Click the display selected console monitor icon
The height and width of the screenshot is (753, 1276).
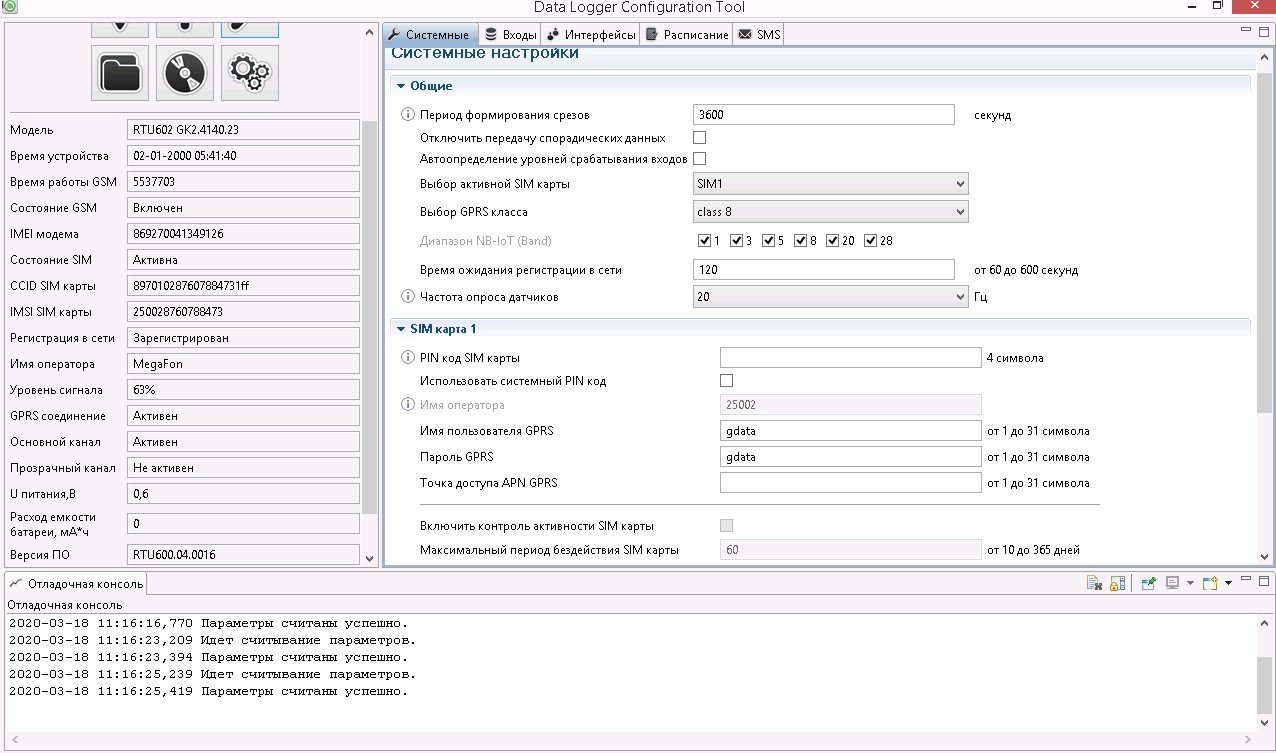coord(1173,583)
